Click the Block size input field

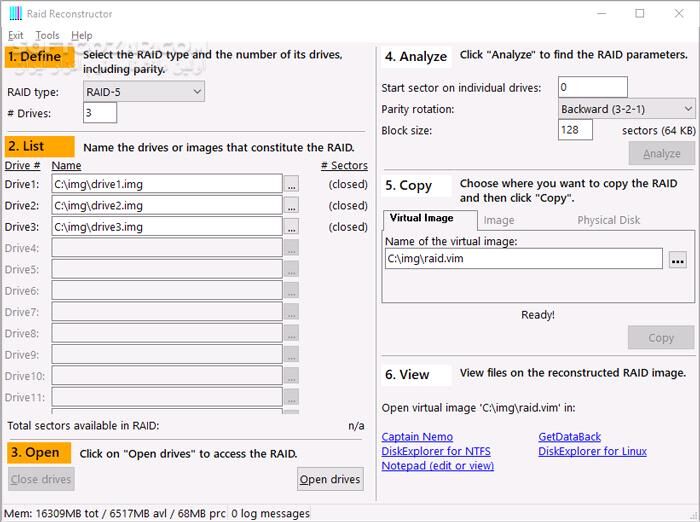tap(575, 130)
